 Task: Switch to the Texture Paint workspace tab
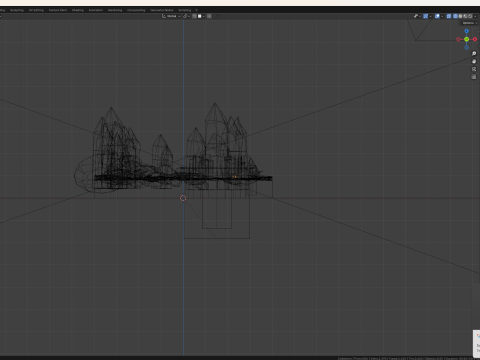58,10
